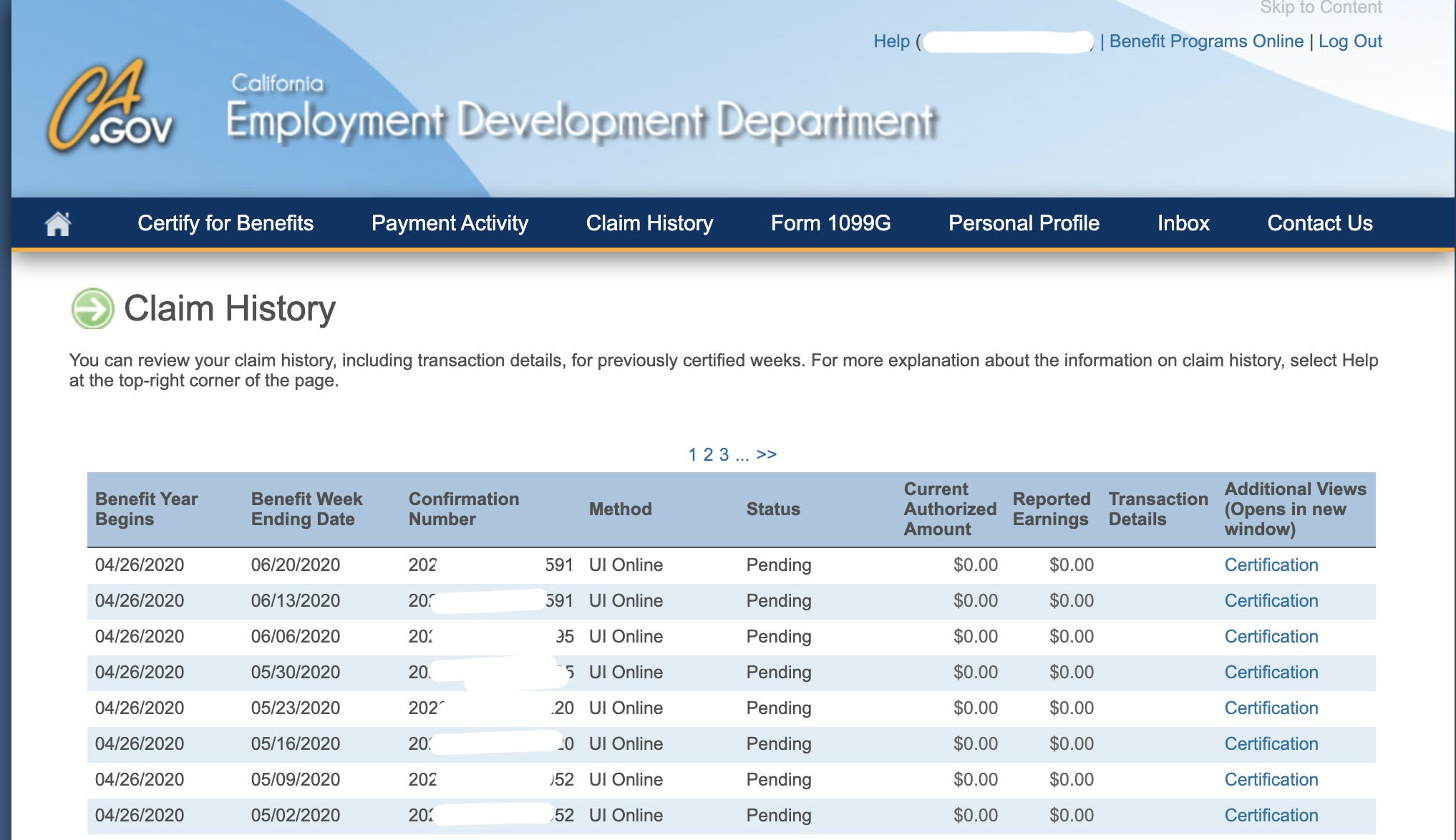Open Claim History menu item

pos(649,223)
